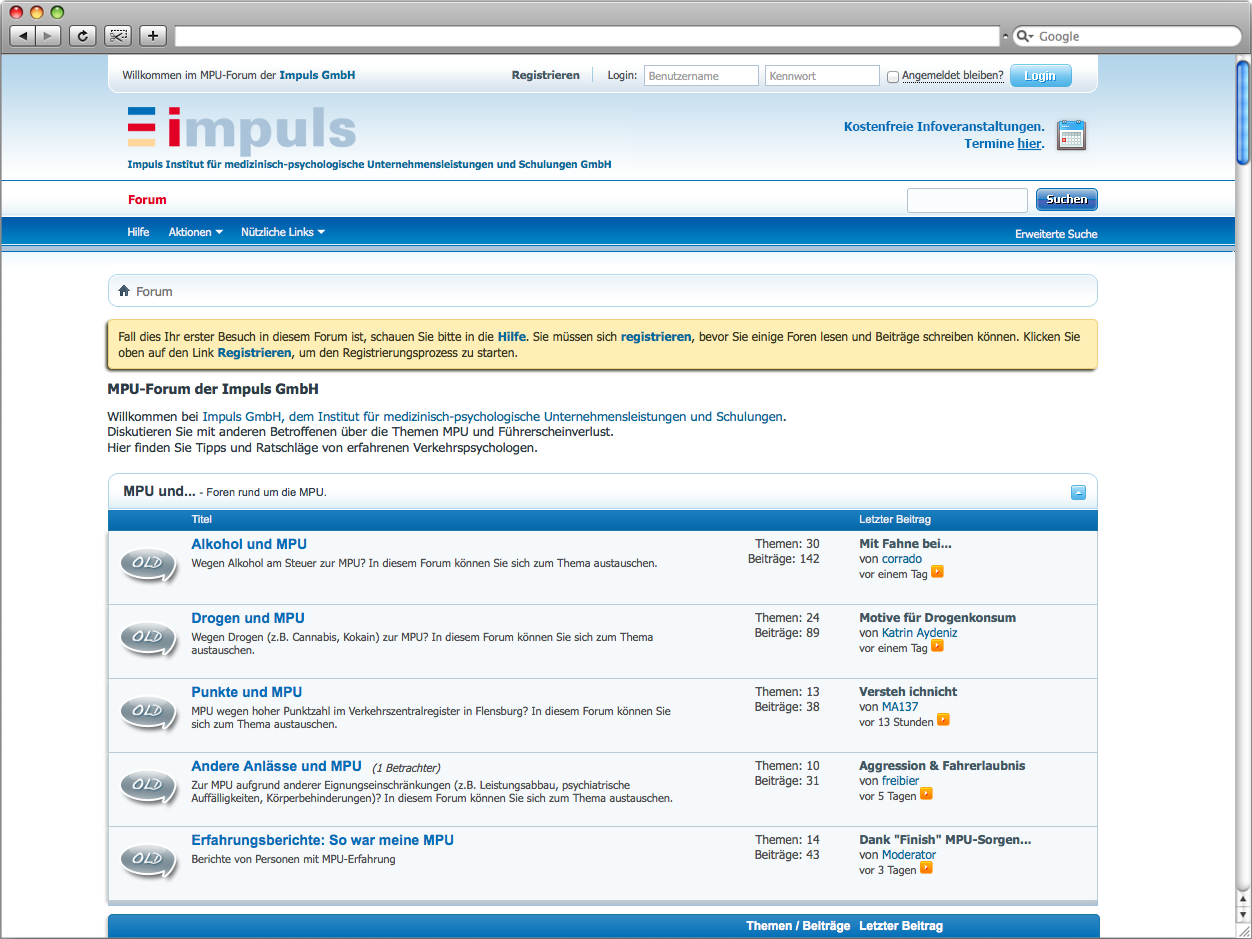Click the Suchen search button
1252x939 pixels.
1067,200
